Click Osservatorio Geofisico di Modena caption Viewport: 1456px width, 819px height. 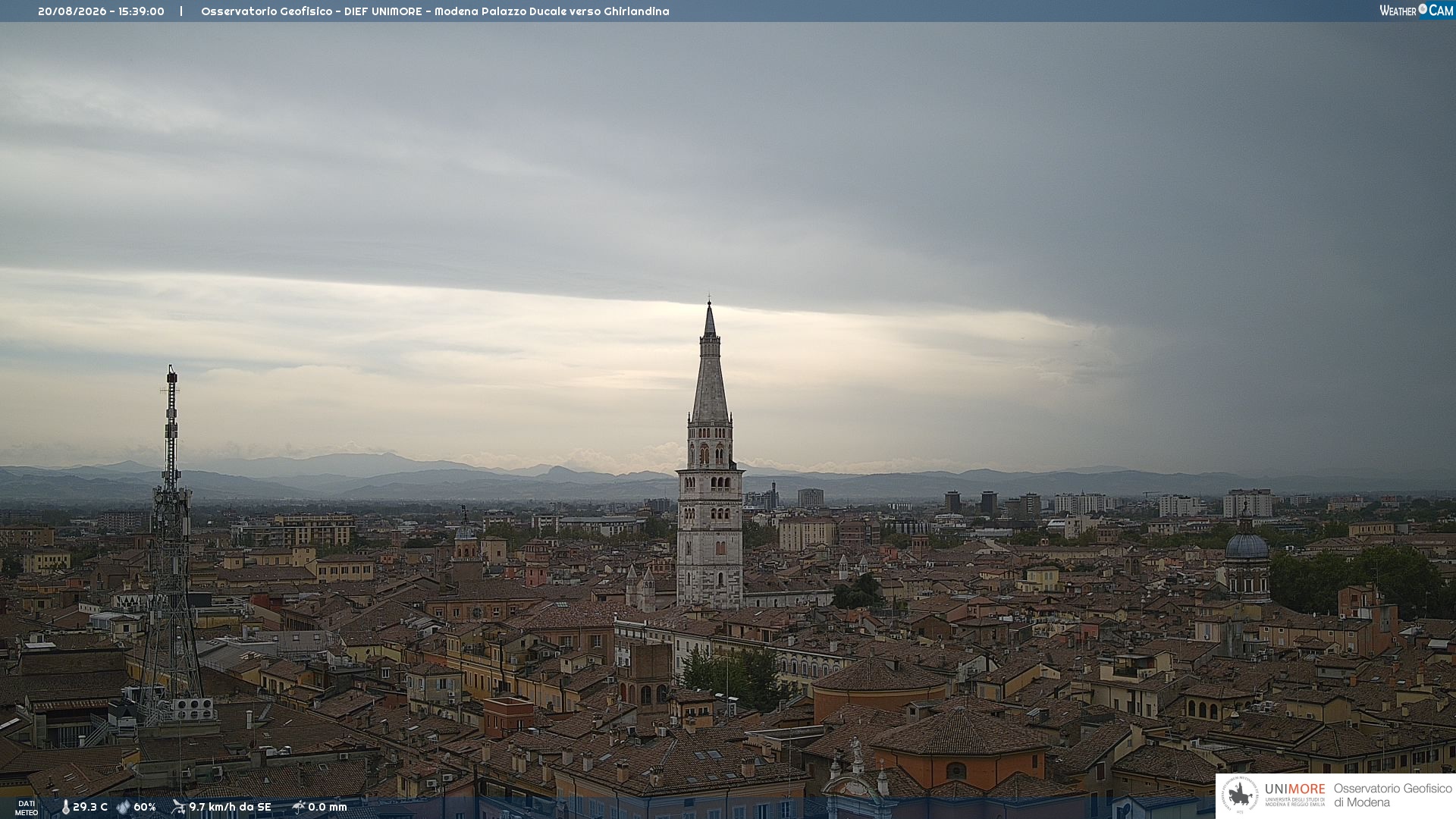click(x=1393, y=795)
